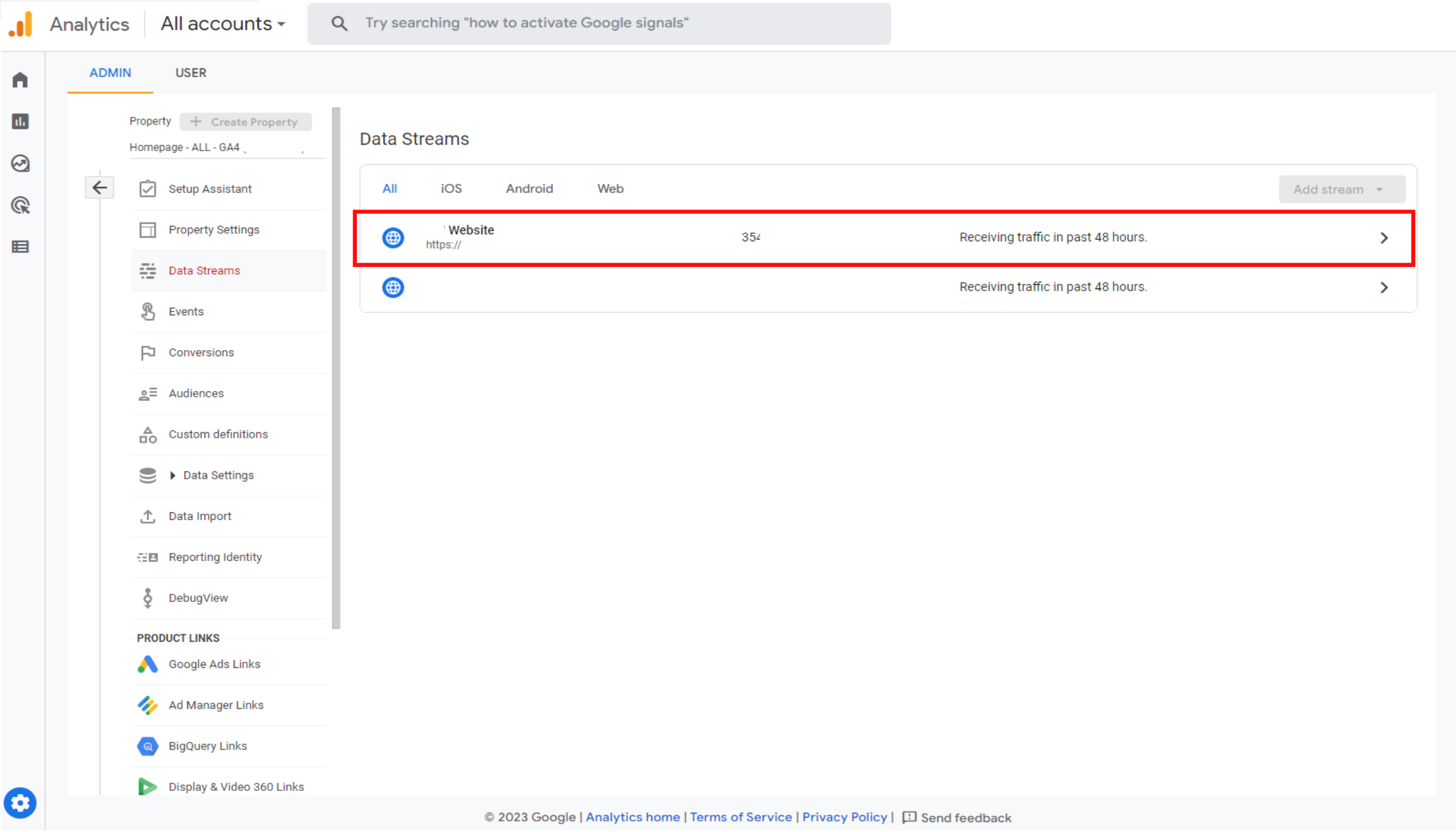Click the search magnifier icon
This screenshot has width=1456, height=832.
pyautogui.click(x=339, y=24)
